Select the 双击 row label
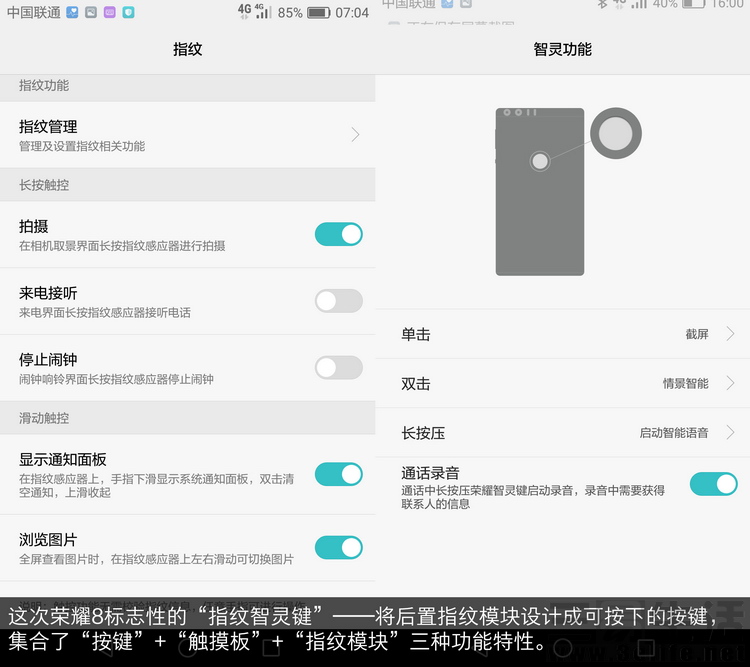The width and height of the screenshot is (750, 667). 416,384
